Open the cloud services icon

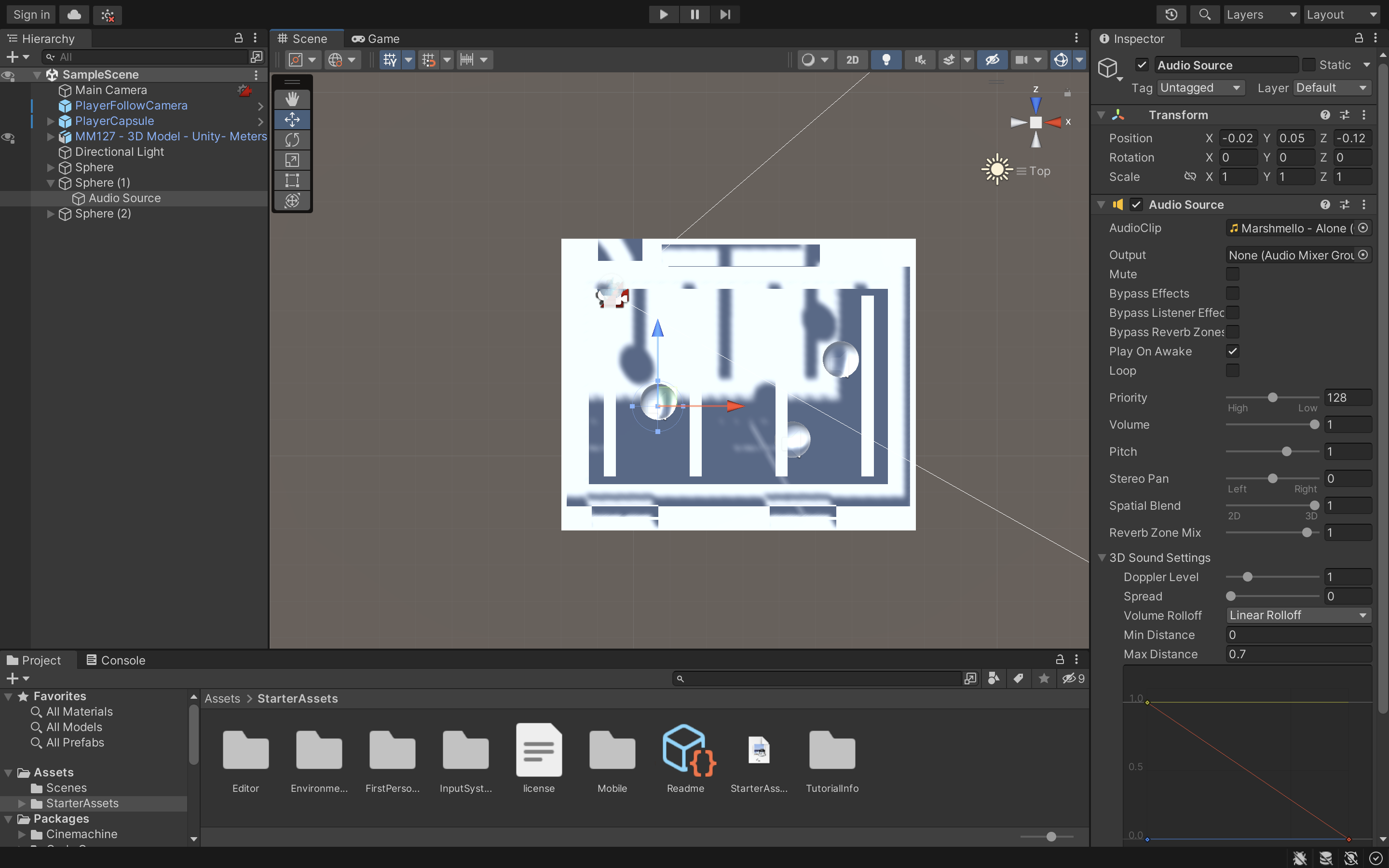[x=74, y=14]
